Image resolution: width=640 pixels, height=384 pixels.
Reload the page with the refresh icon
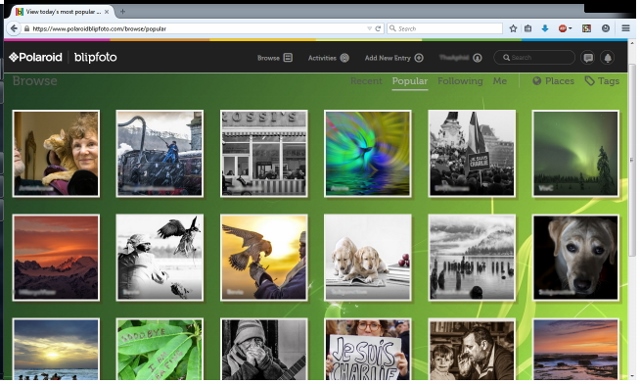[378, 29]
